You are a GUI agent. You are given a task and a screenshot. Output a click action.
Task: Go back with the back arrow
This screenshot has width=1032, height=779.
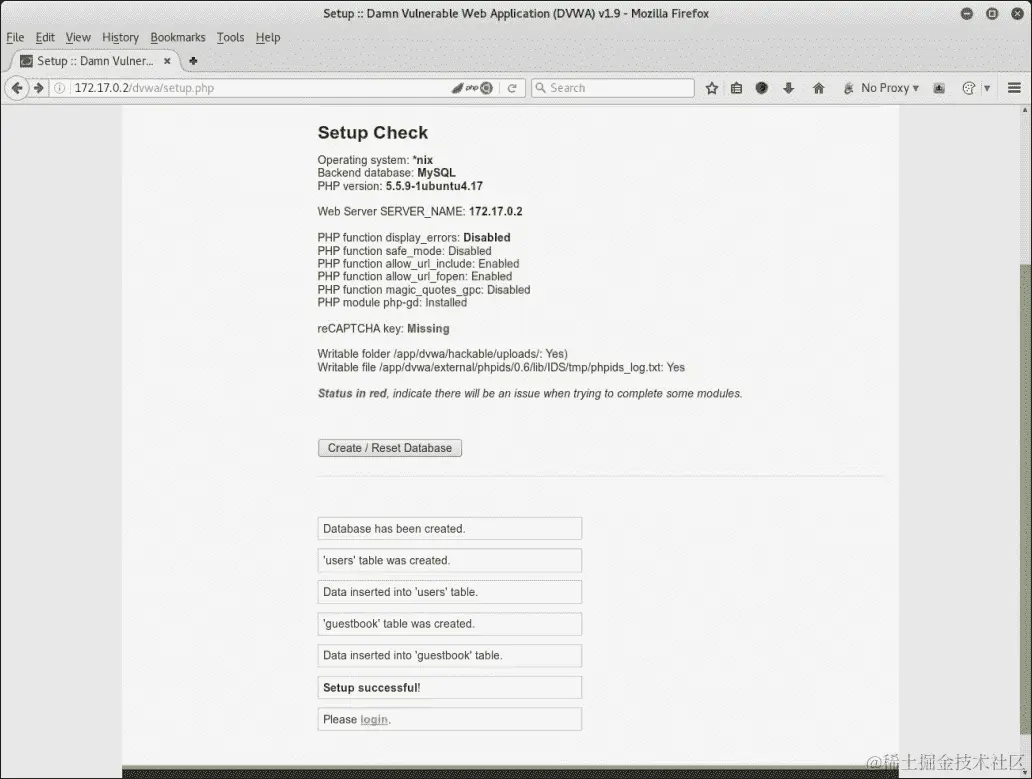click(17, 88)
